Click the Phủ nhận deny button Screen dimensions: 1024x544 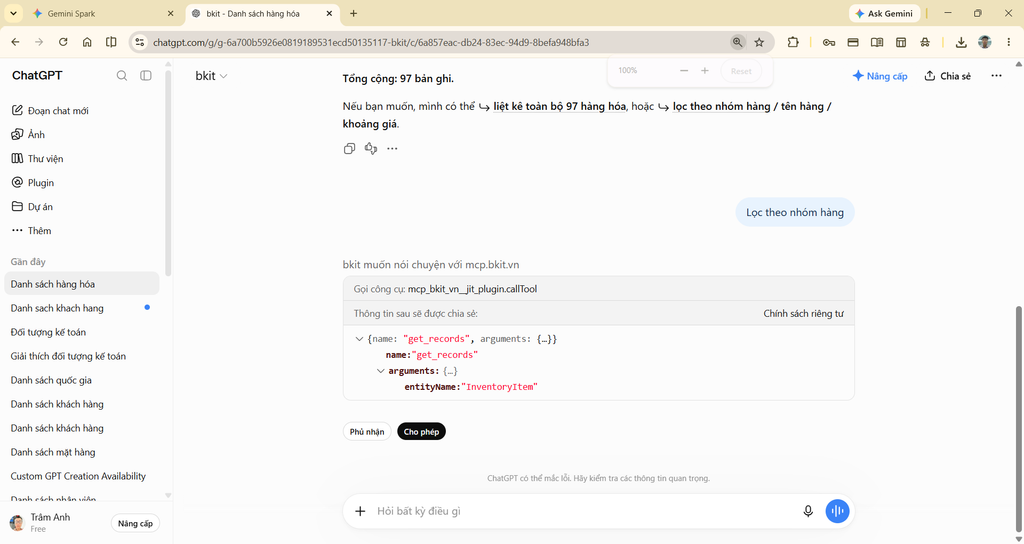pyautogui.click(x=367, y=432)
